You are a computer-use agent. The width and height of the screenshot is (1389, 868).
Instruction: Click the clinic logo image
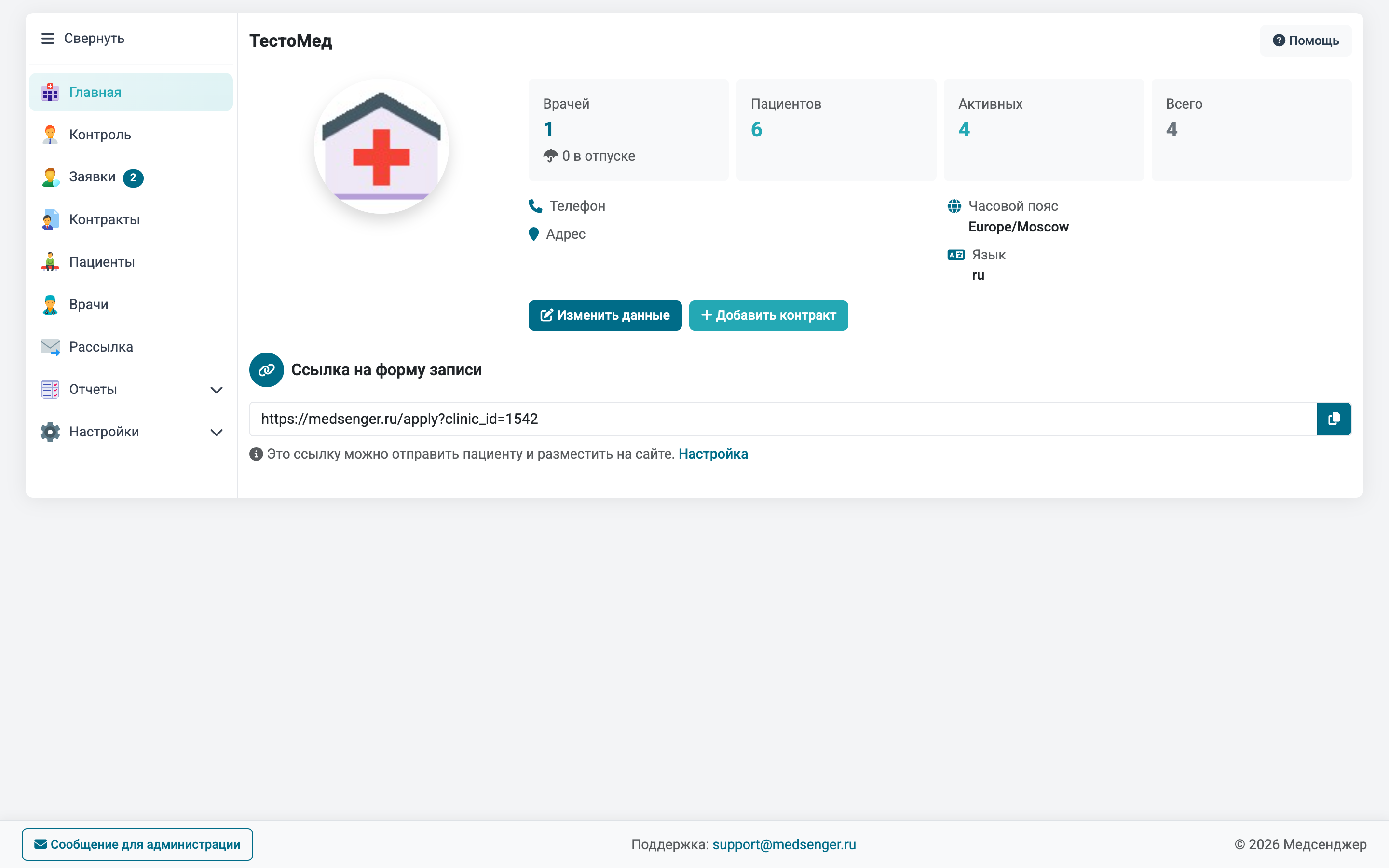pyautogui.click(x=381, y=147)
